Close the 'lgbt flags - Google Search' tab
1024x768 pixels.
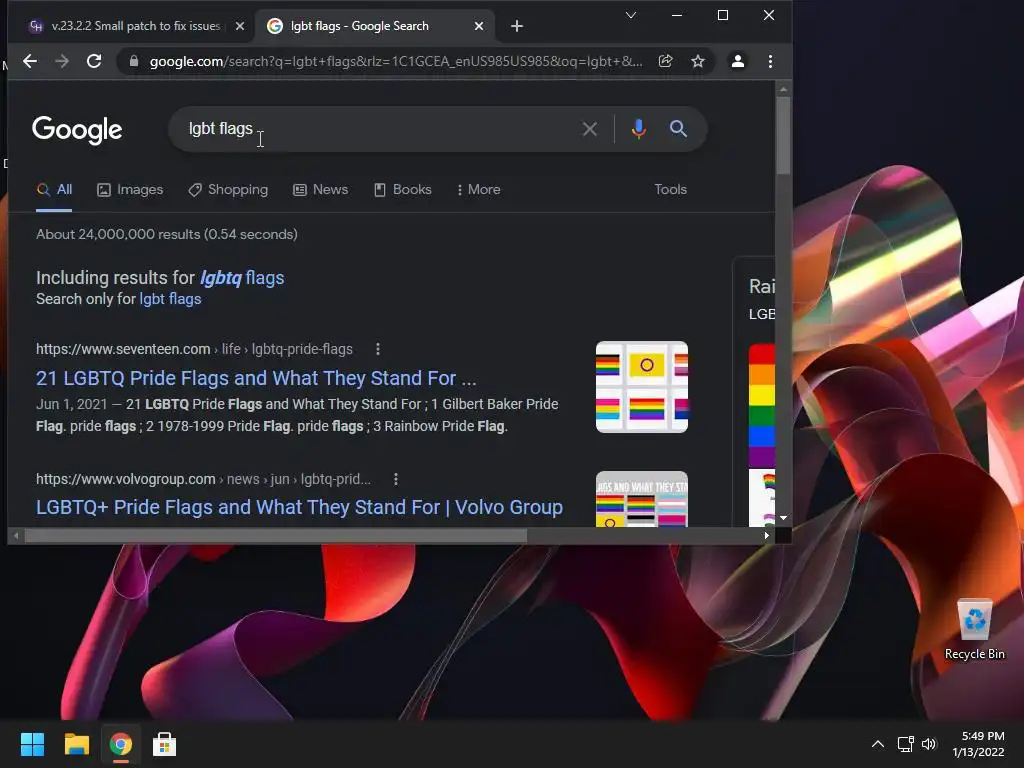coord(479,26)
